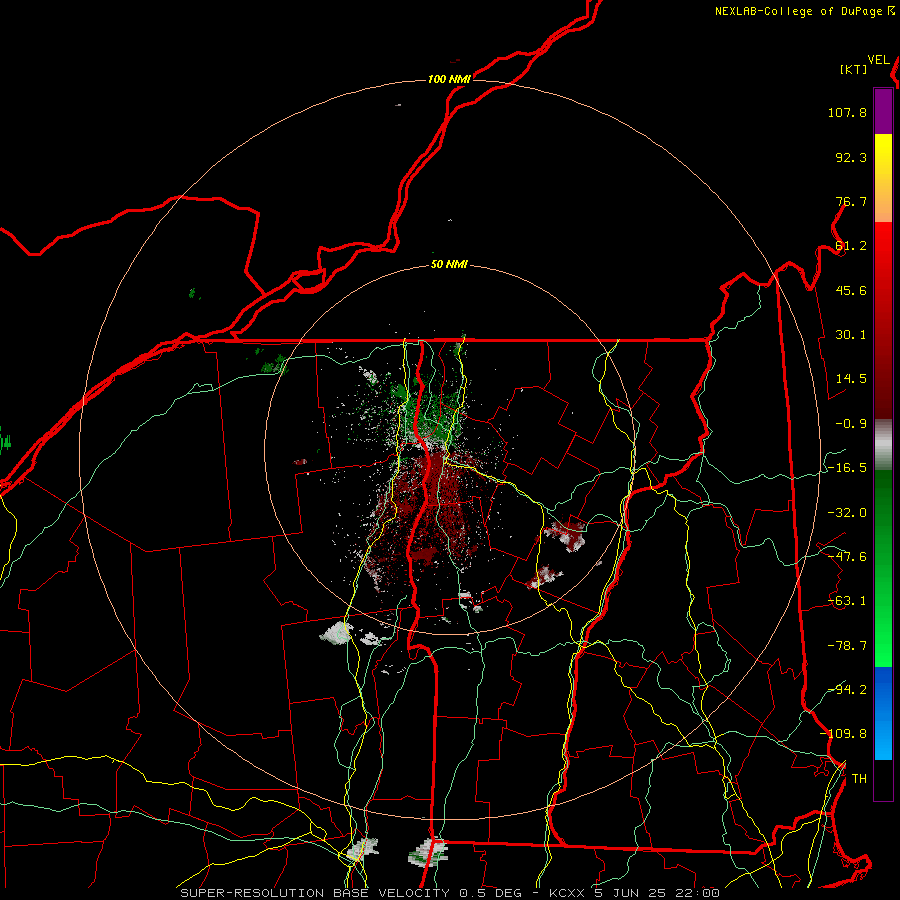Click the Super-Resolution Base Velocity caption
This screenshot has height=900, width=900.
[x=449, y=893]
